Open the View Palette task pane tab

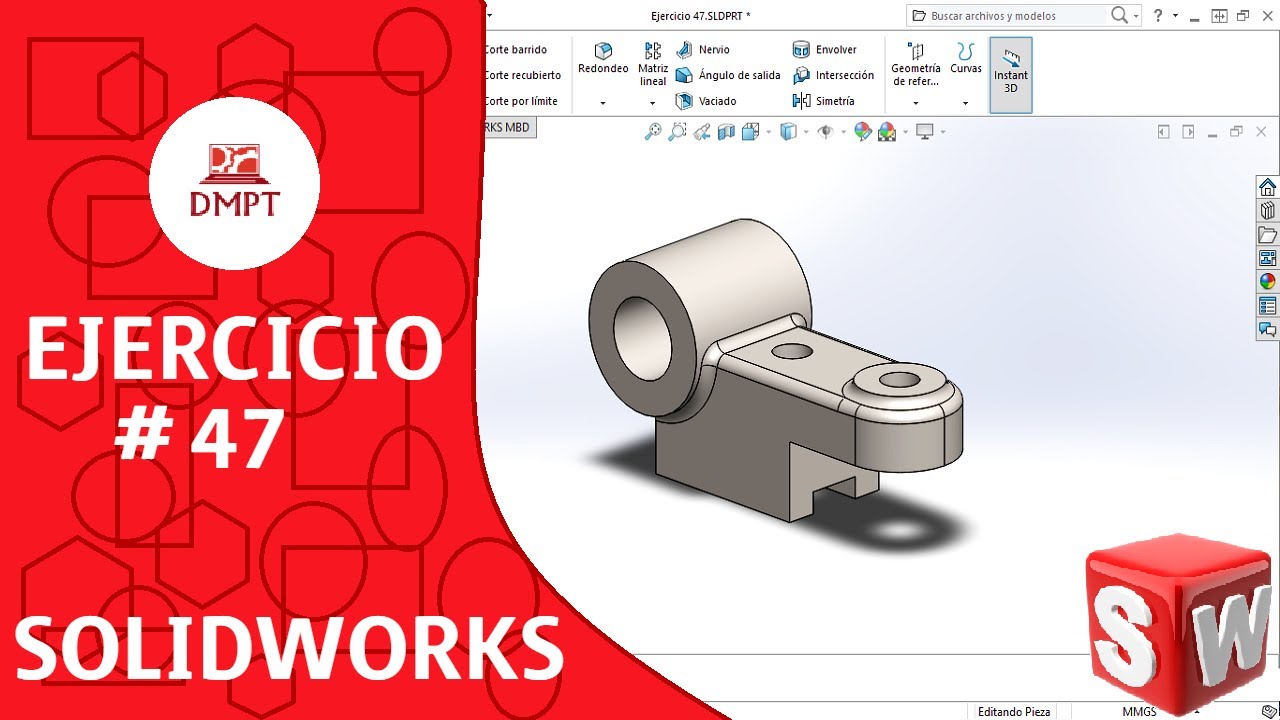pos(1268,258)
